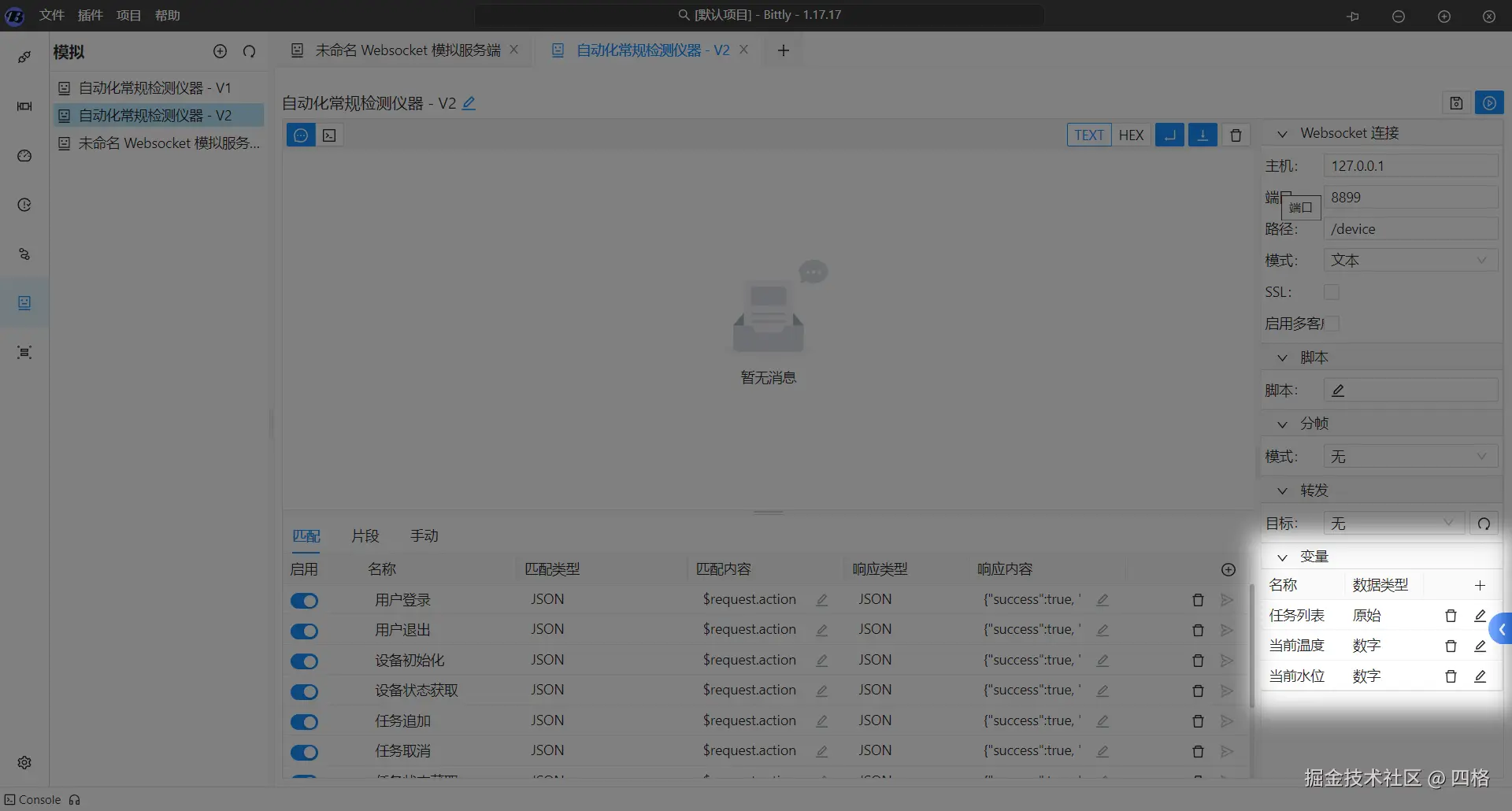The image size is (1512, 811).
Task: Click the title bar search box
Action: tap(759, 15)
